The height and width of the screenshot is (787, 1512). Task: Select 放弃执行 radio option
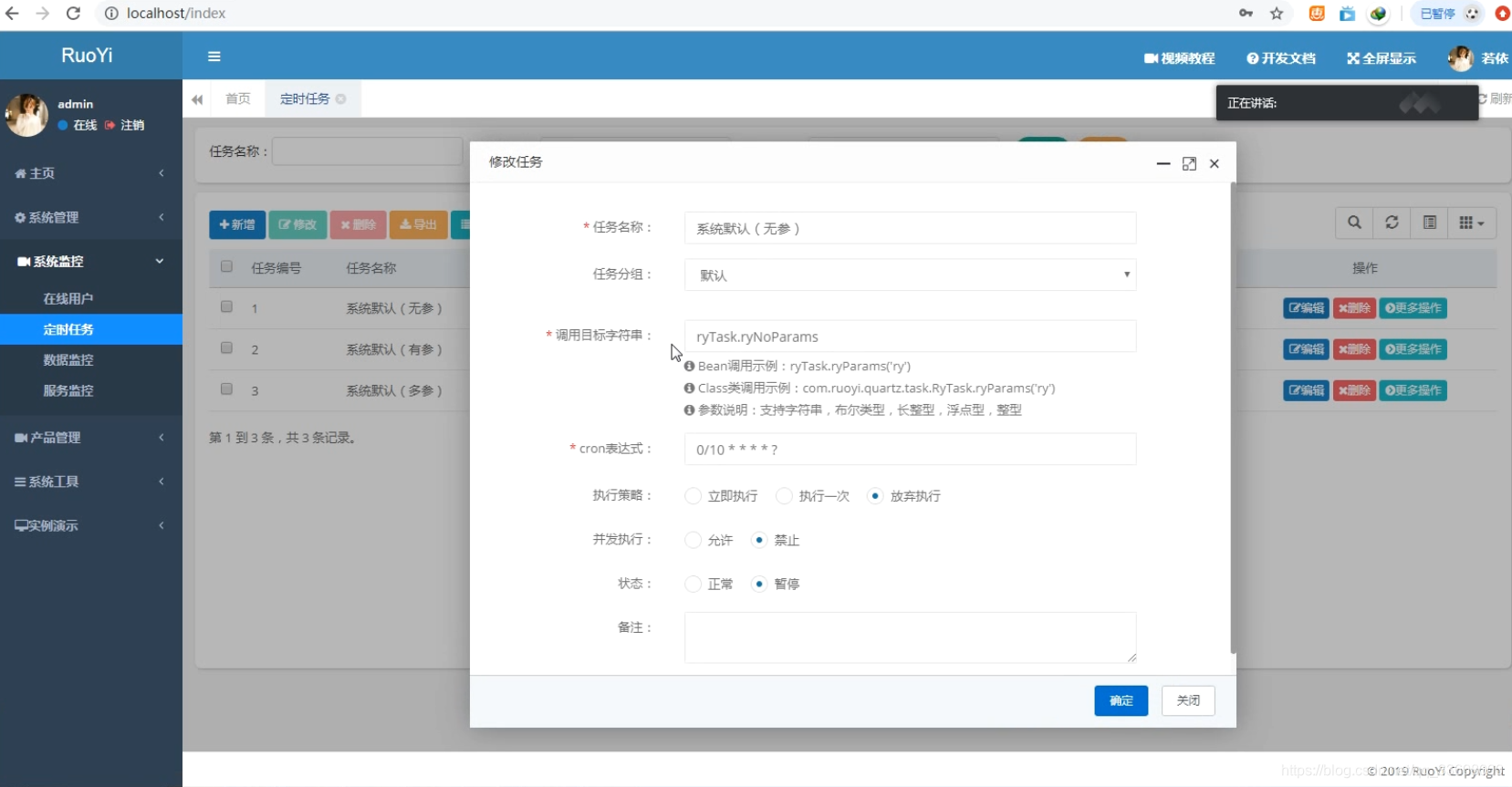tap(875, 496)
